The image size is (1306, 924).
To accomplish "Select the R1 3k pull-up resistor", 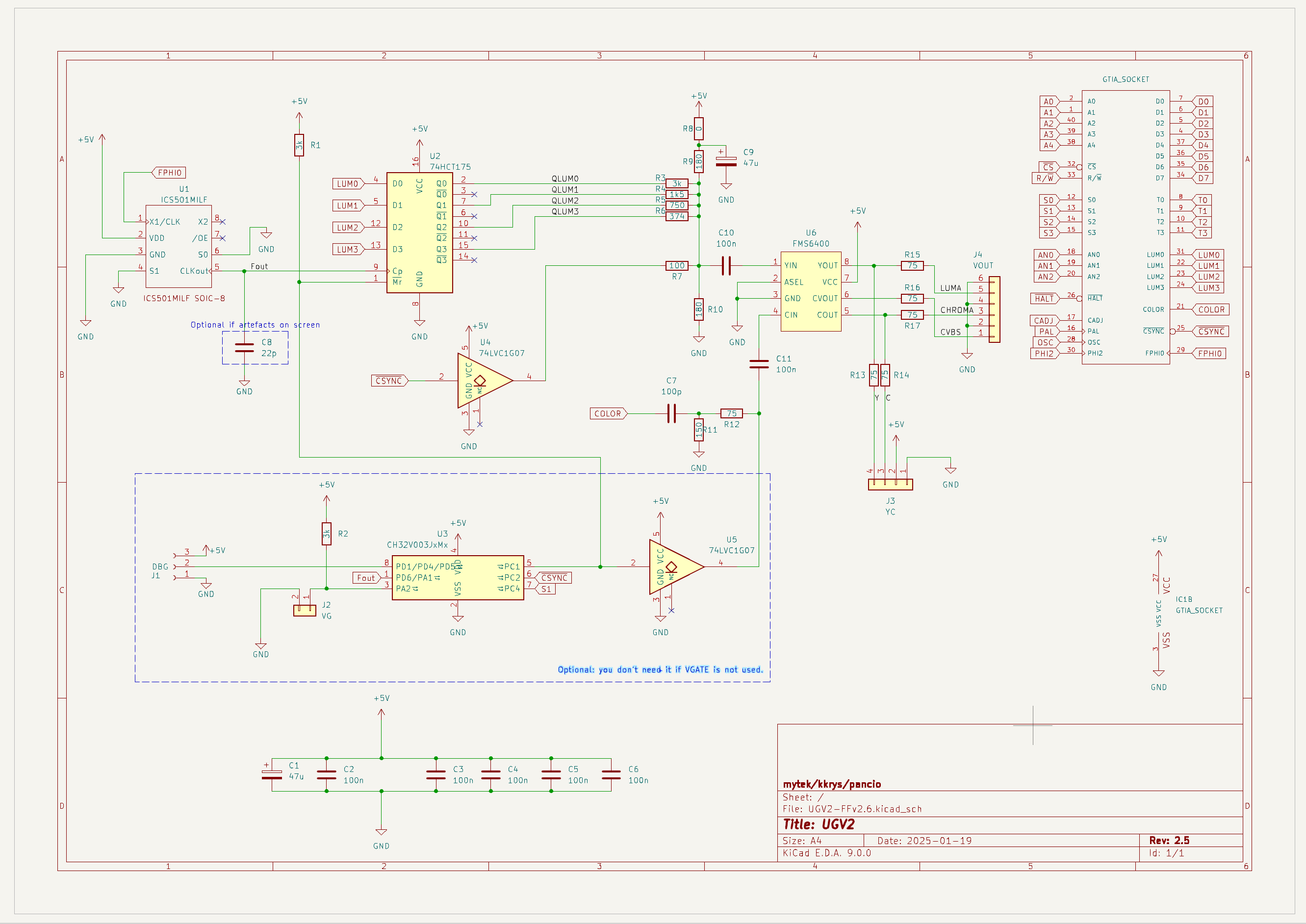I will point(299,145).
